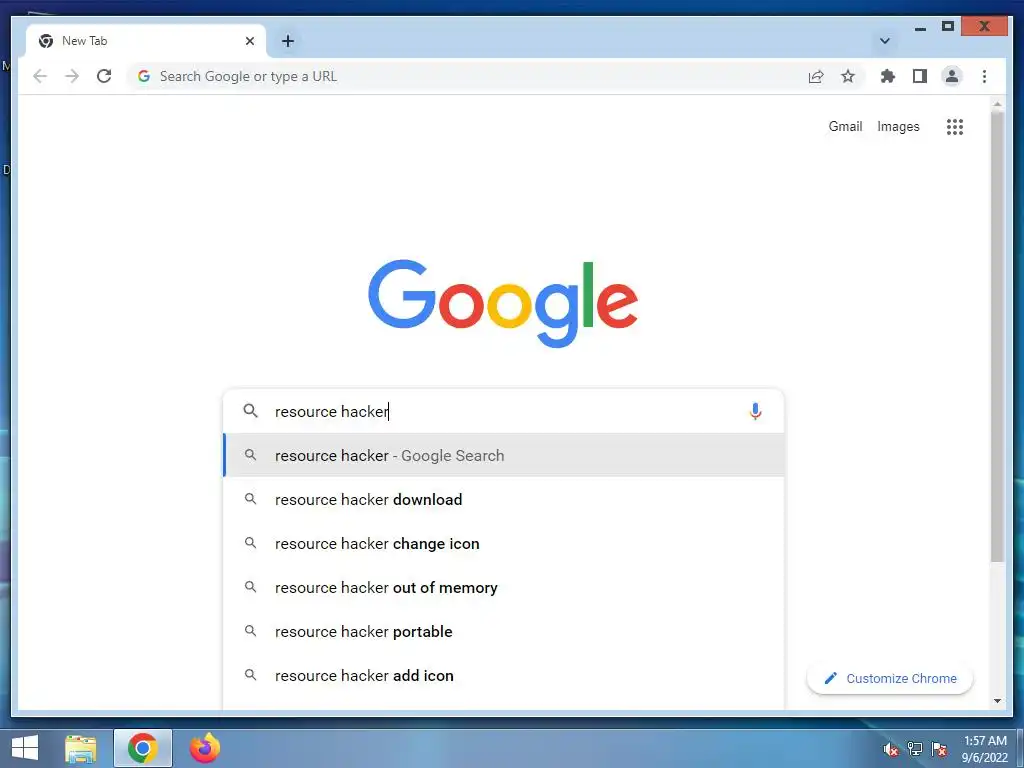Open the Extensions puzzle icon
This screenshot has height=768, width=1024.
(888, 76)
